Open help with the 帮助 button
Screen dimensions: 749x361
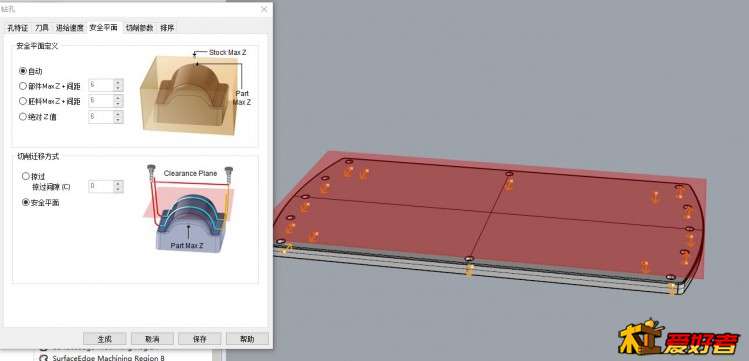coord(247,339)
